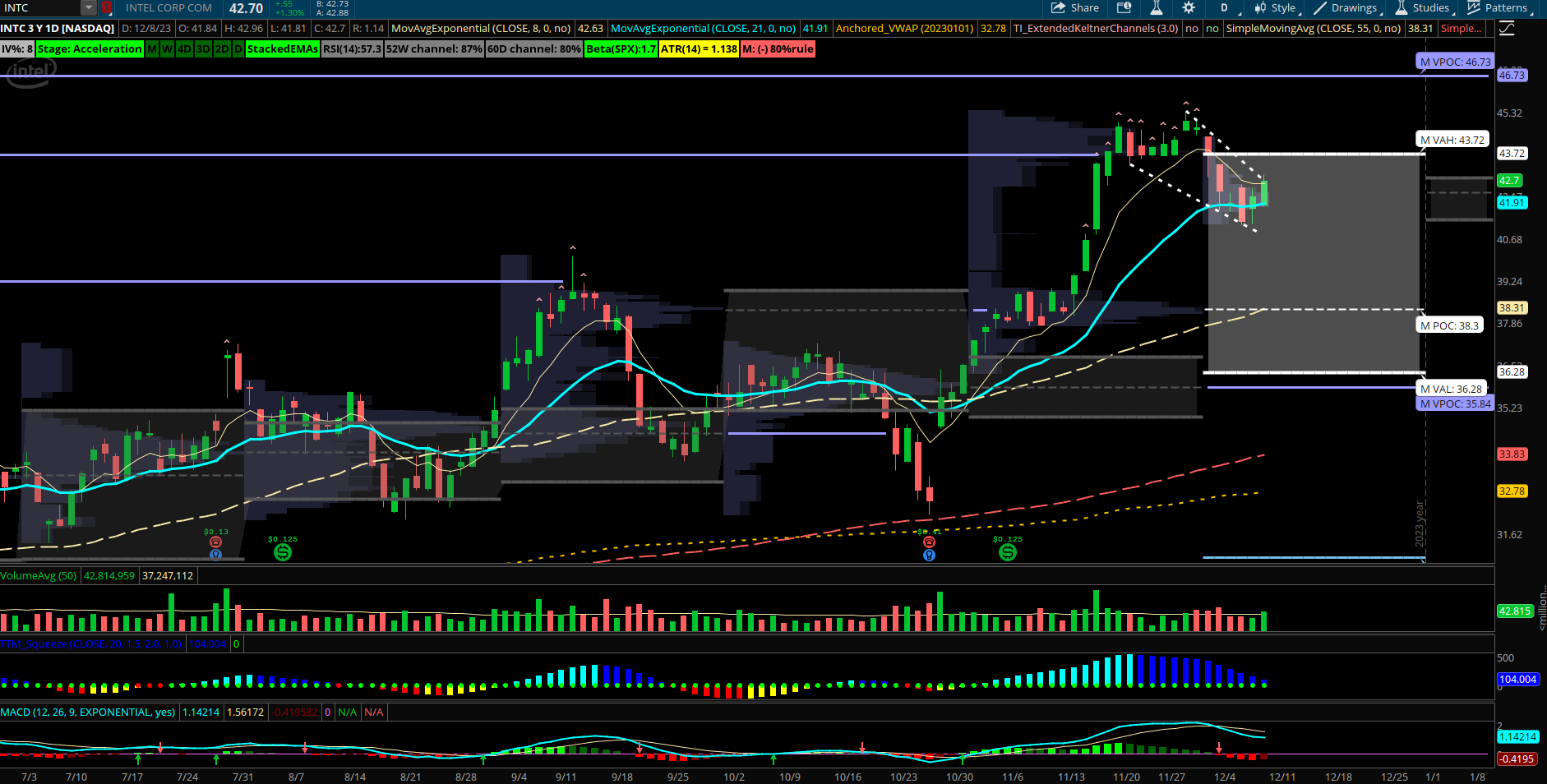Open the Style menu
Image resolution: width=1547 pixels, height=784 pixels.
[x=1276, y=8]
